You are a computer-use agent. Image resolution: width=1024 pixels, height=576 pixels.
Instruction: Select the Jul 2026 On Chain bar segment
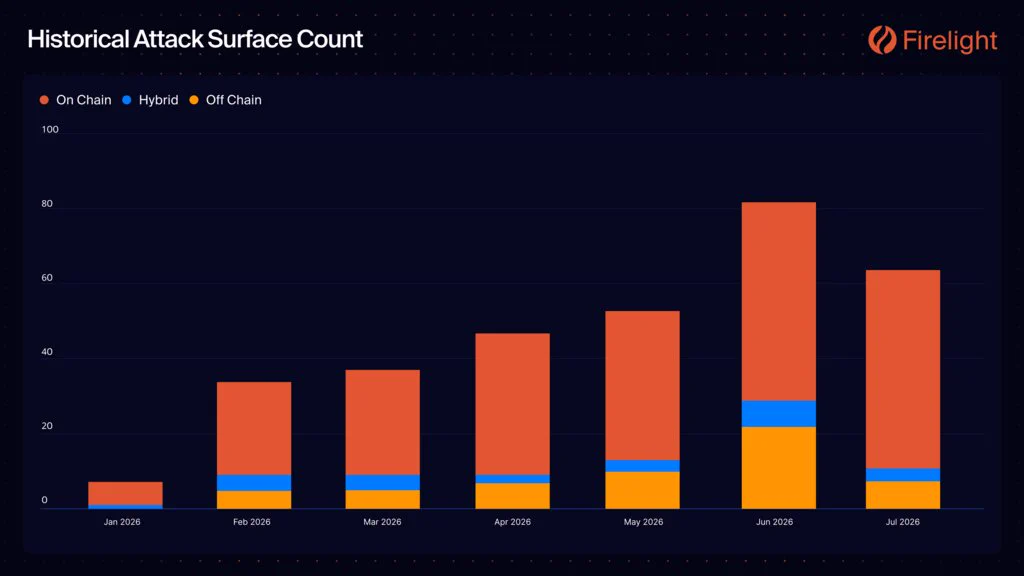pos(903,369)
